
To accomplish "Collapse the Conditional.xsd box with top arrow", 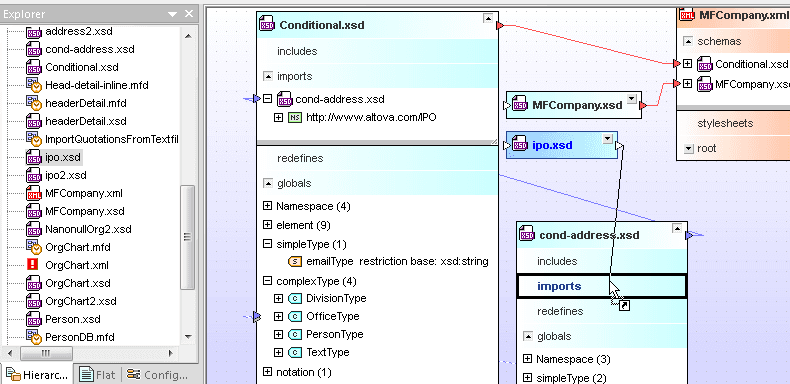I will [488, 19].
